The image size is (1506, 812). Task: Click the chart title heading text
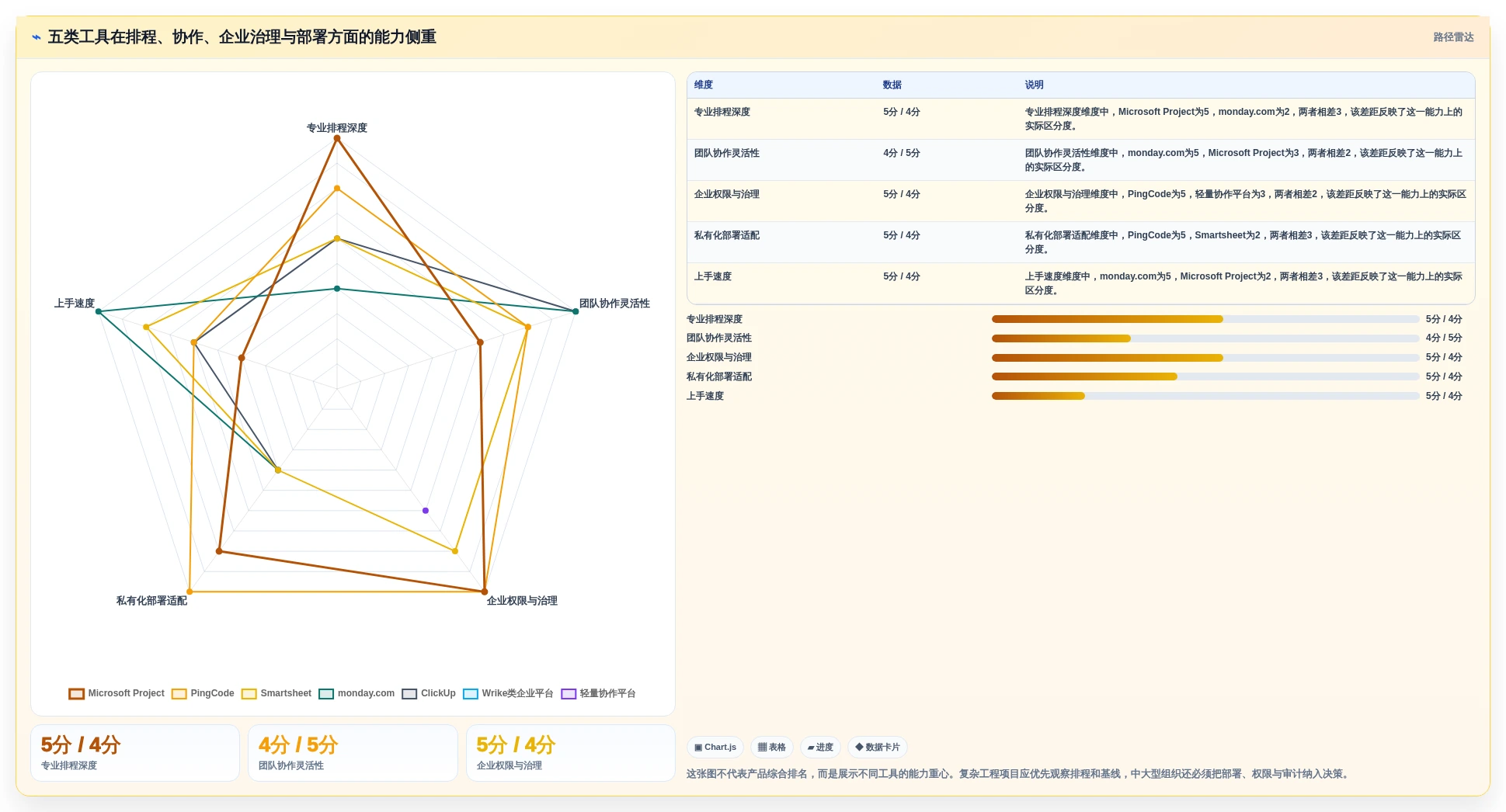(242, 37)
